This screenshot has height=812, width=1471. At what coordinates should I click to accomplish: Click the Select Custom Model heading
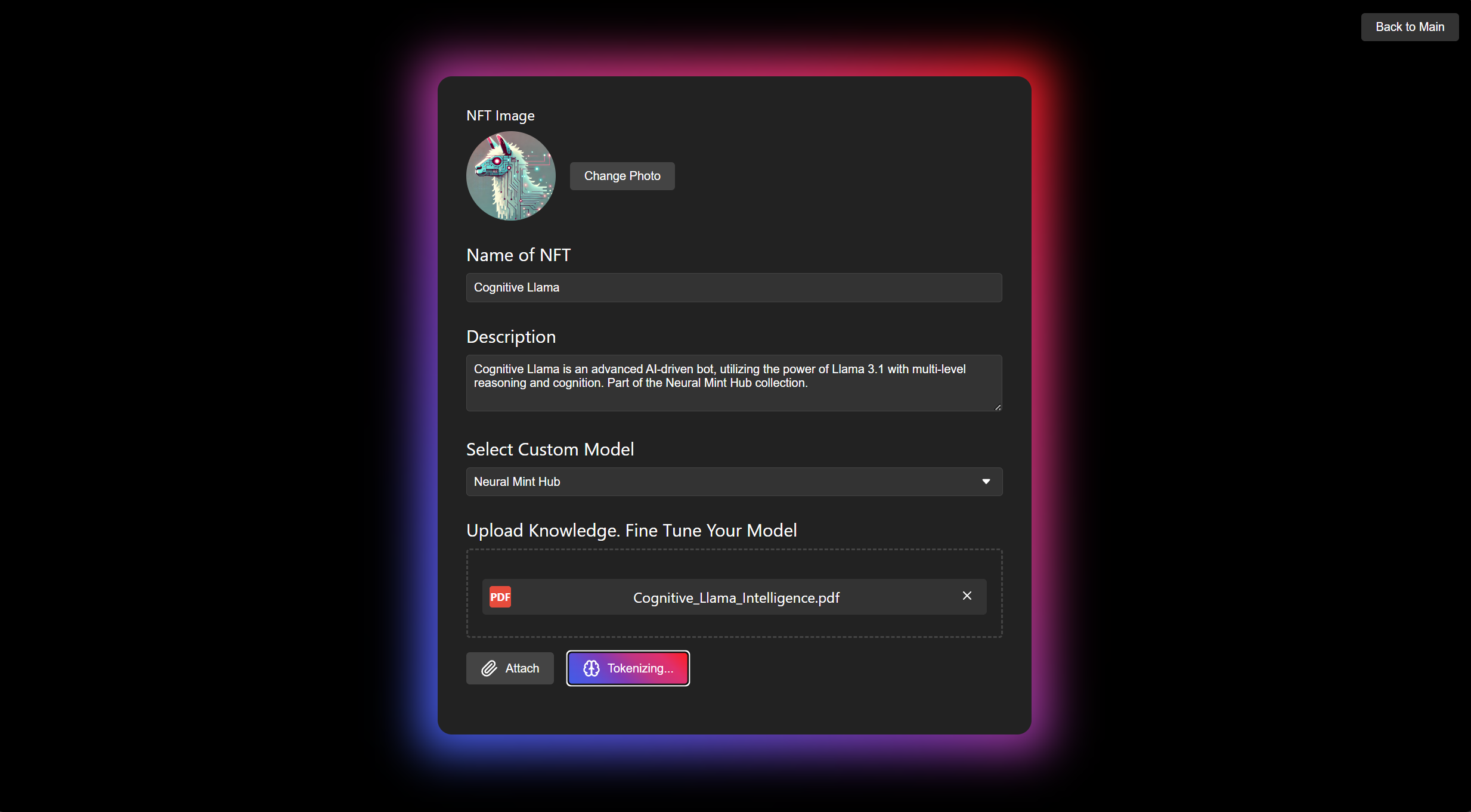(550, 449)
